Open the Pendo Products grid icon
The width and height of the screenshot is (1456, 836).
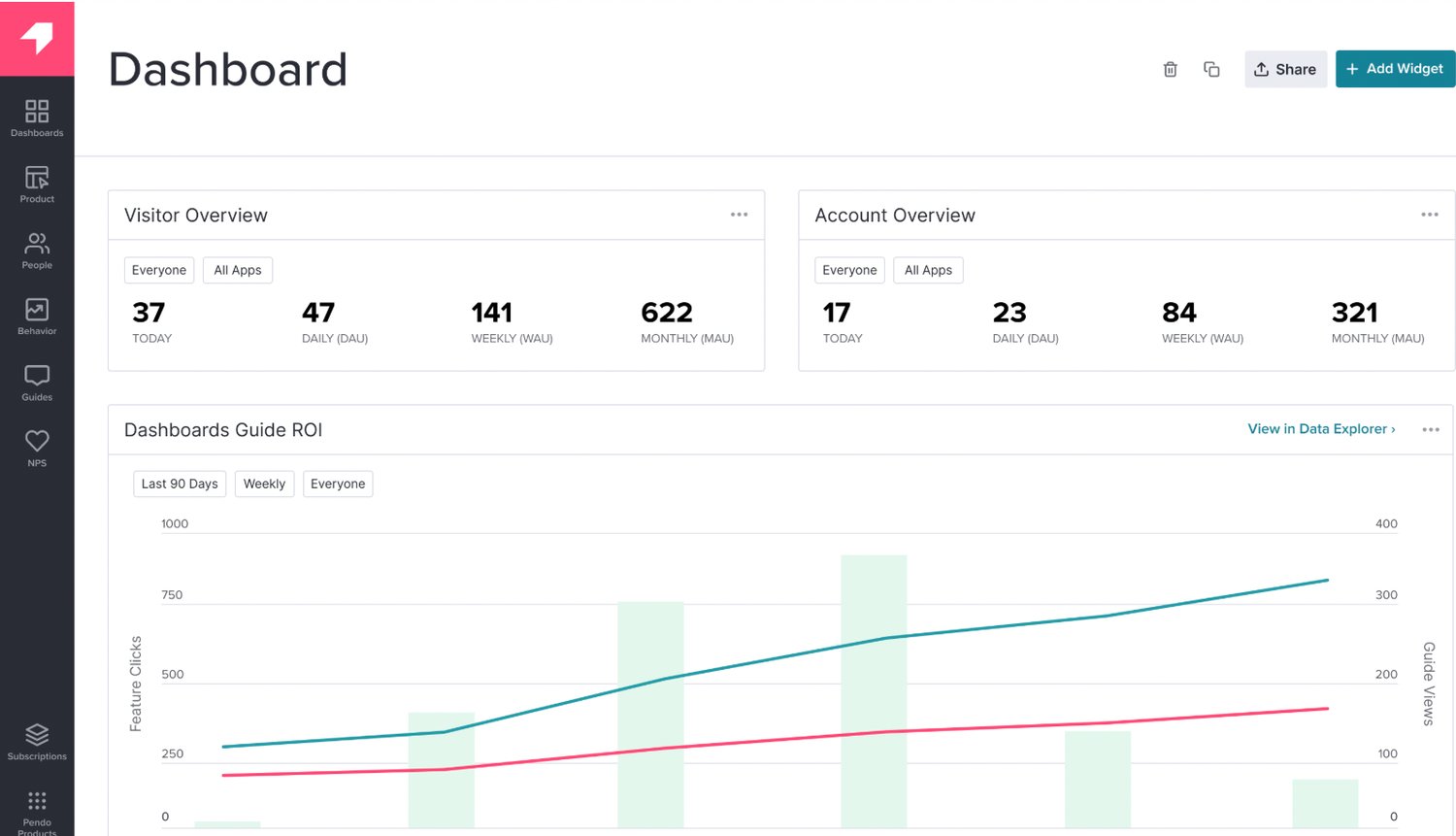[37, 801]
